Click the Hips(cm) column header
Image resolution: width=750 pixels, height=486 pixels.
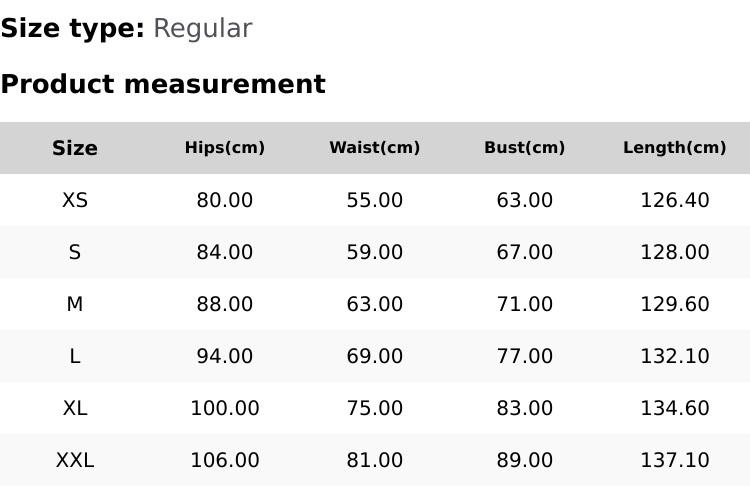coord(225,148)
